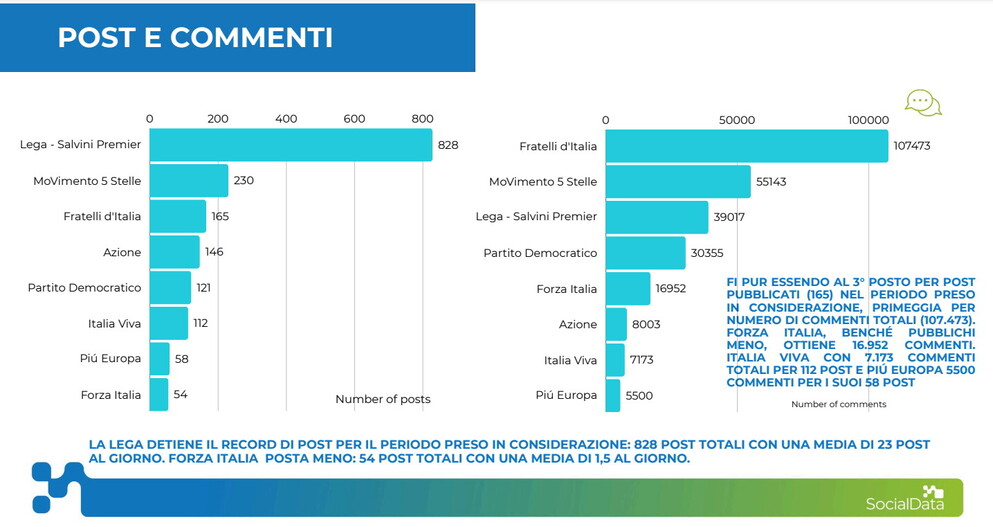Click the blue abstract logo at bottom left
The height and width of the screenshot is (527, 993).
coord(56,487)
